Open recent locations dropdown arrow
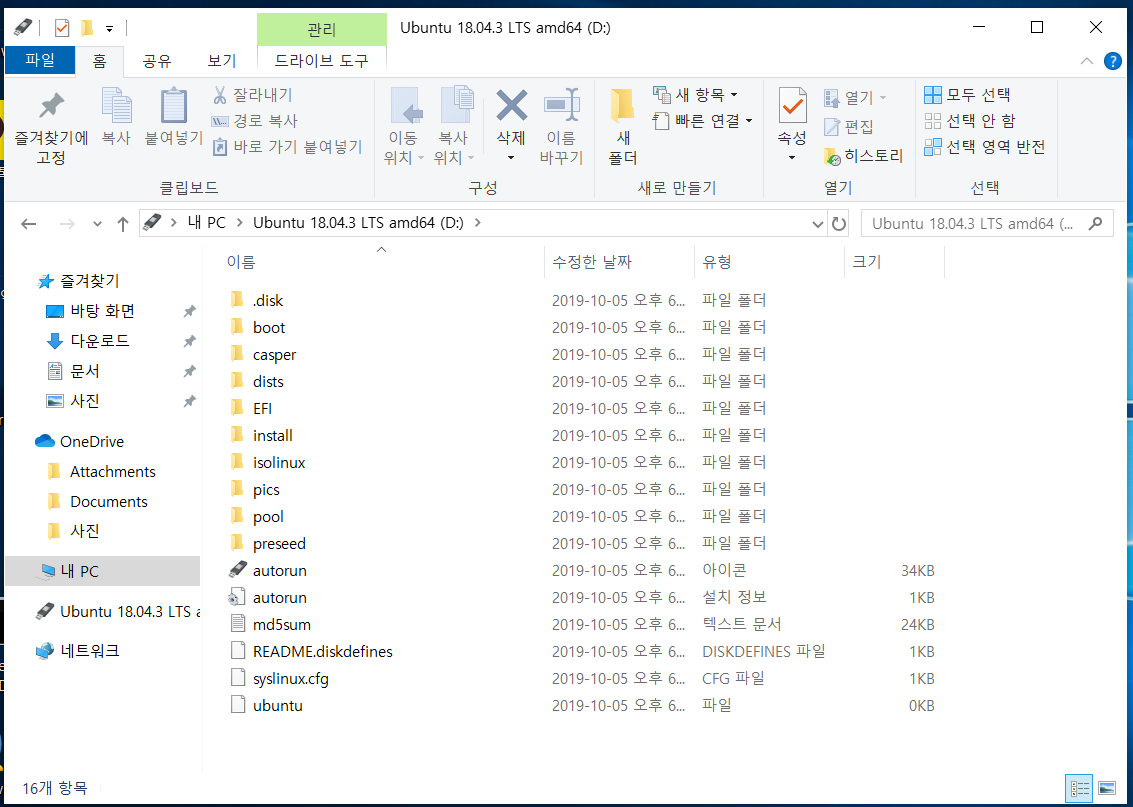1133x807 pixels. pyautogui.click(x=98, y=224)
